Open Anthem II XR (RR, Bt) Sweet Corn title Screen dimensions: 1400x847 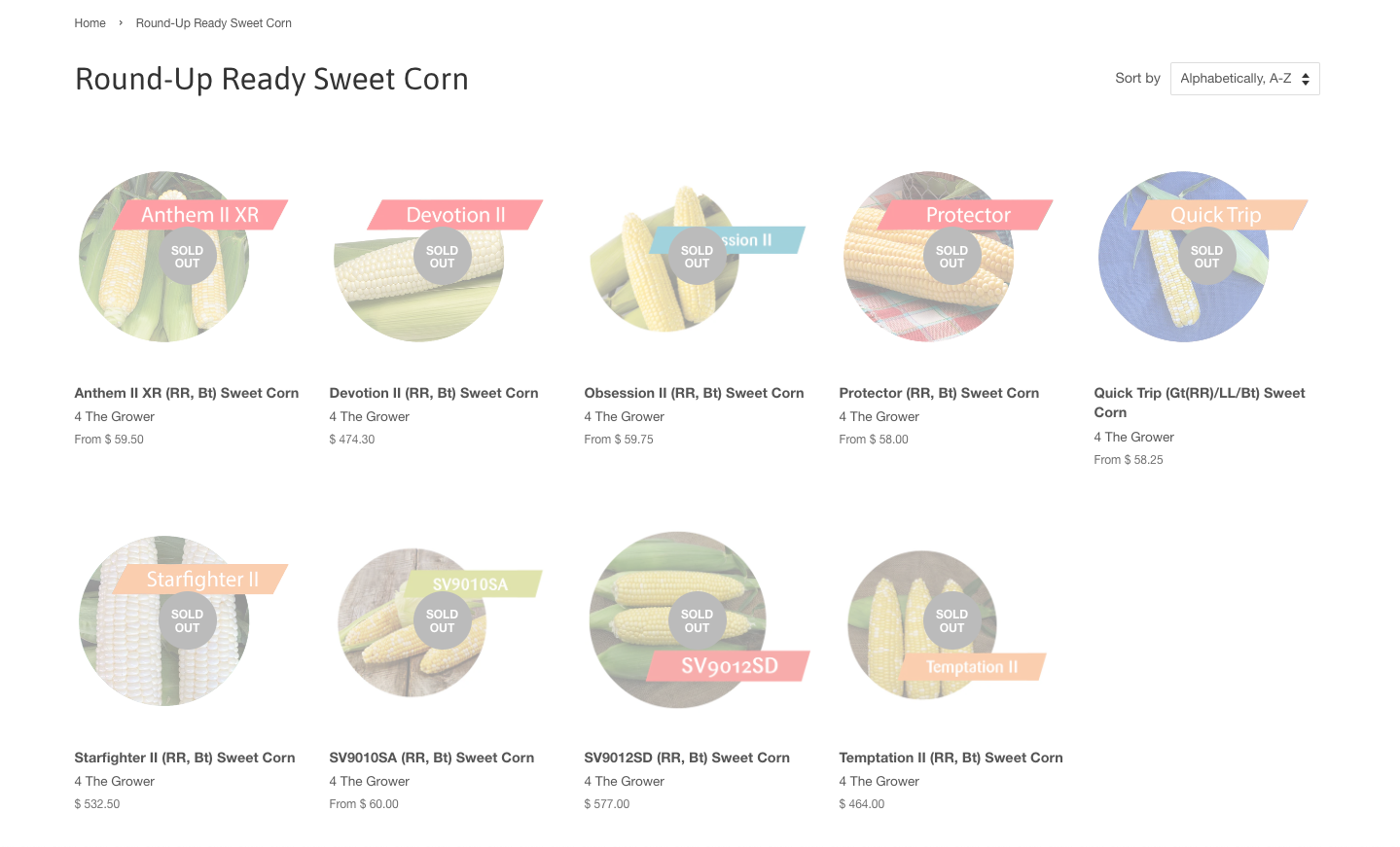tap(187, 393)
